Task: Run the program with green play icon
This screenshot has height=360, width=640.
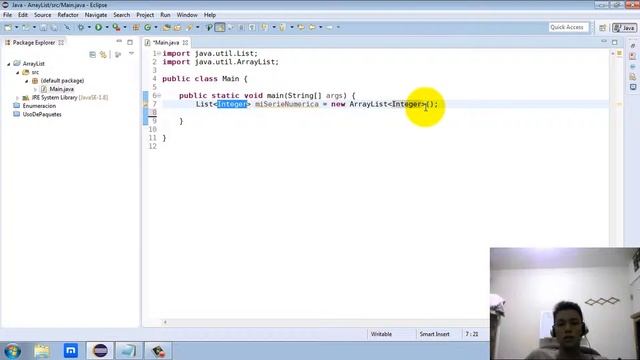Action: coord(98,27)
